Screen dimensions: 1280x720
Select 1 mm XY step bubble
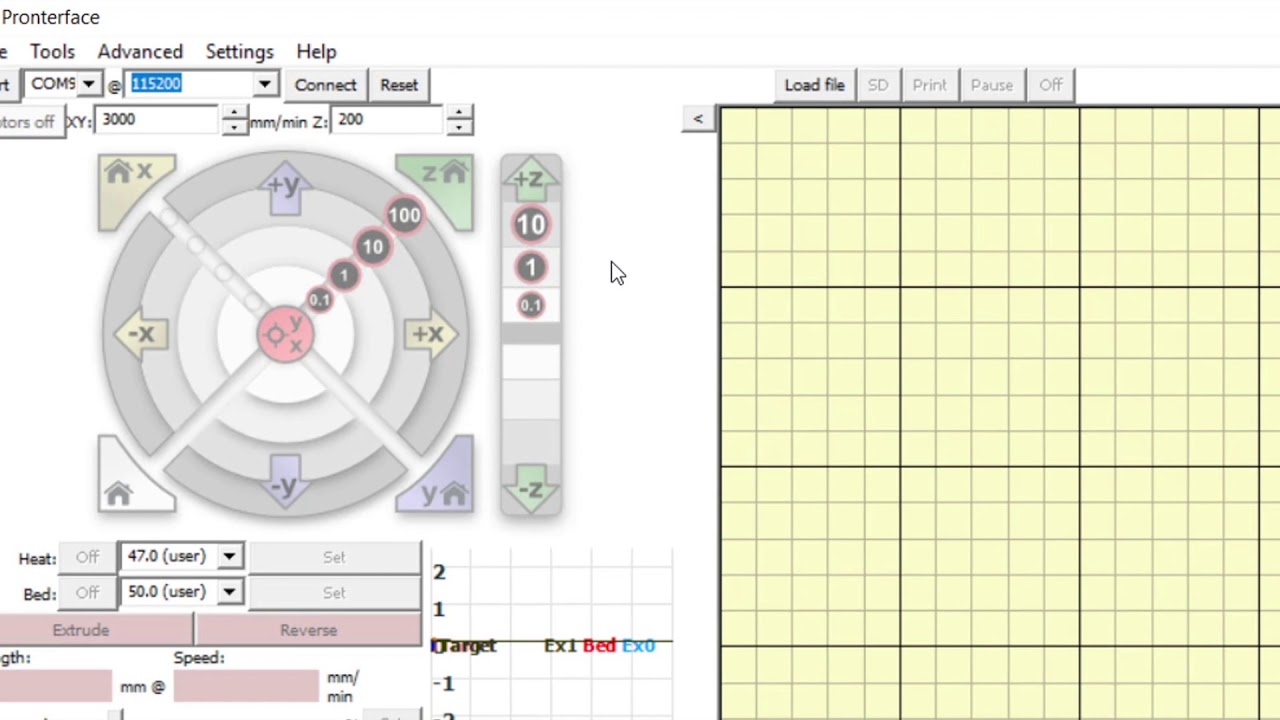pos(344,276)
